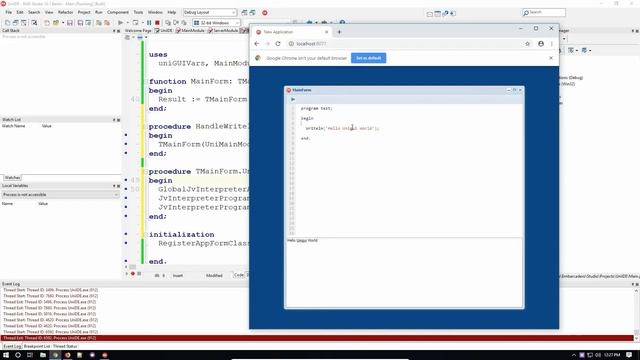Click the Step Over debug icon

176,23
